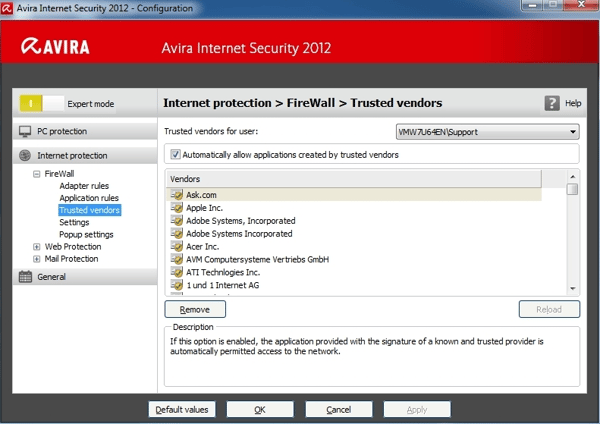Select ATI Technologies Inc. in the vendor list
This screenshot has height=424, width=600.
223,272
